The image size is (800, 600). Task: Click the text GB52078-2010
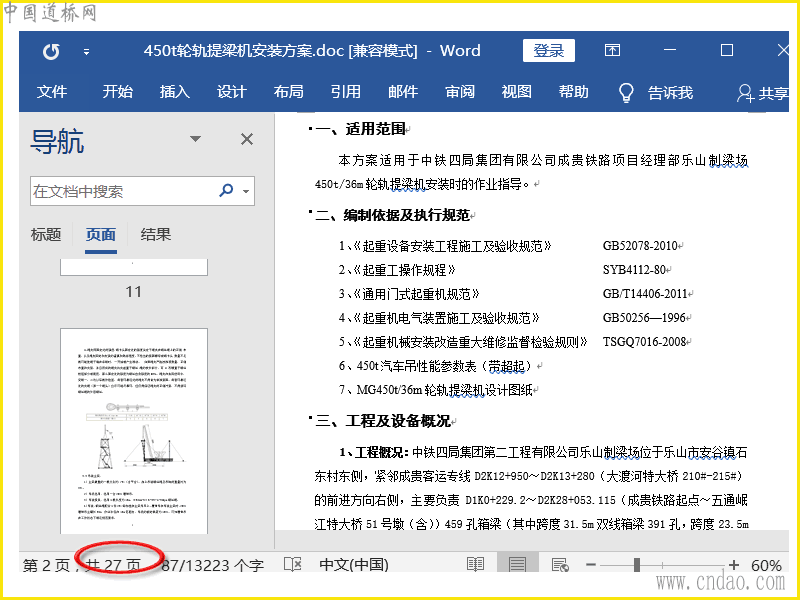point(640,246)
